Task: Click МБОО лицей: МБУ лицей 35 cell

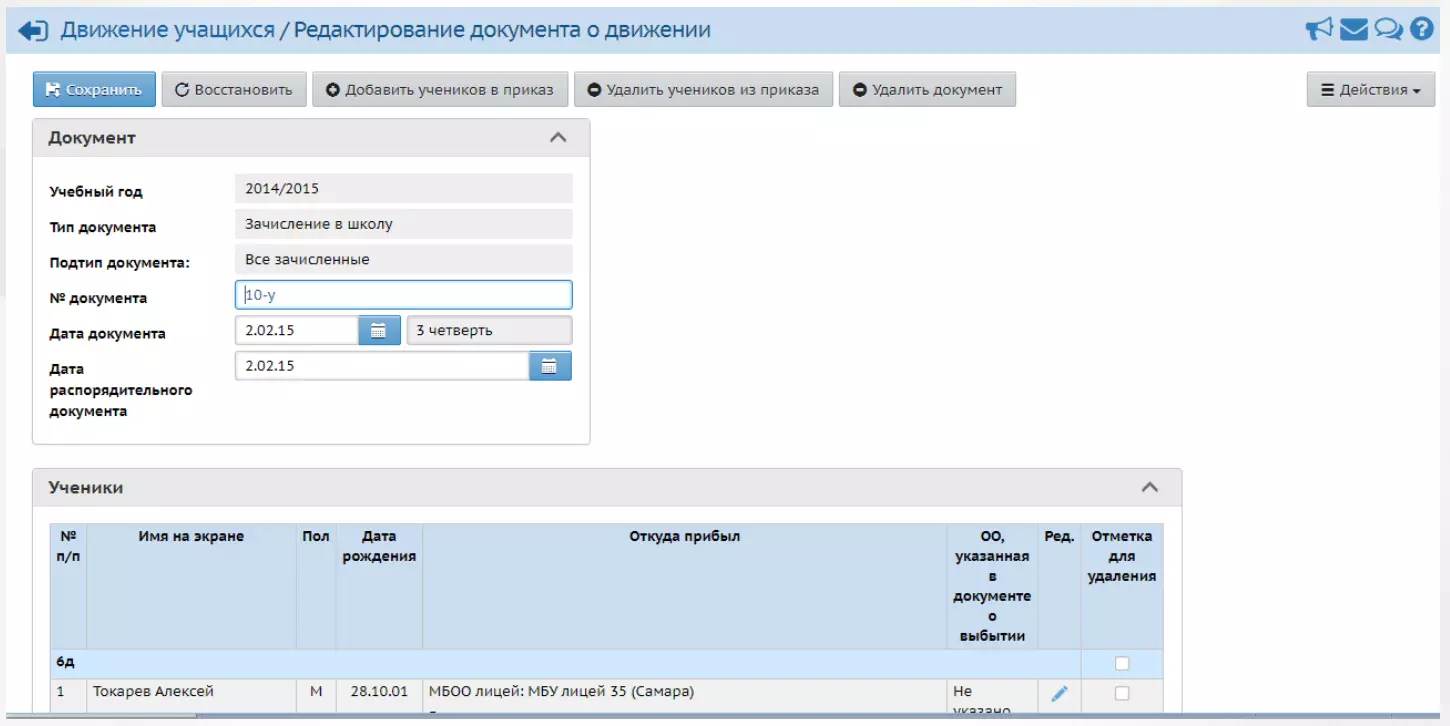Action: point(685,696)
